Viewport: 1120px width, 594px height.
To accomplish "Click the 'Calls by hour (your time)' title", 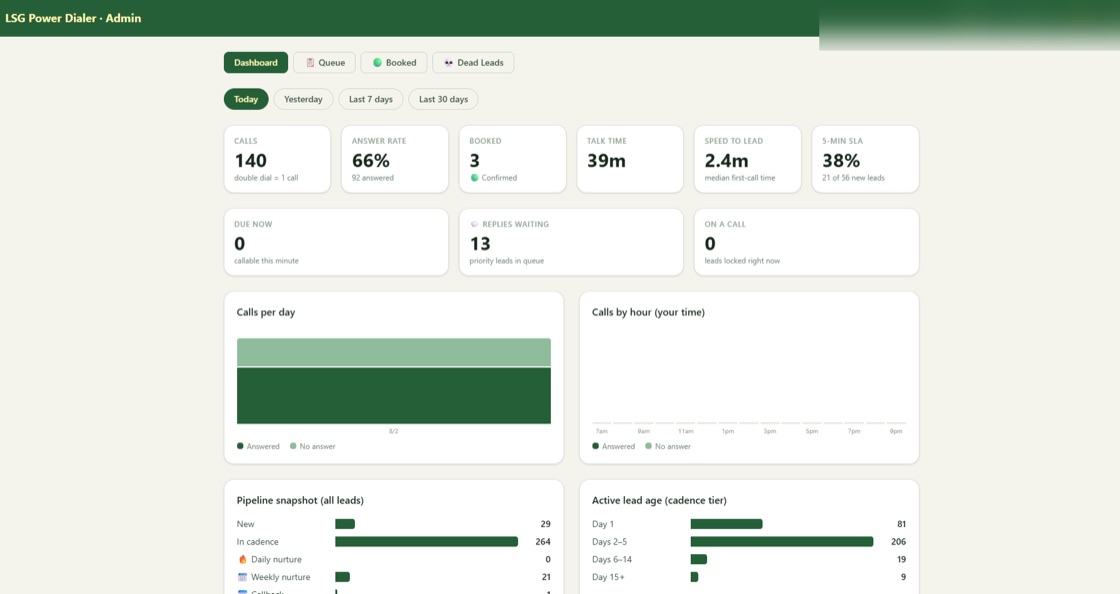I will click(648, 312).
